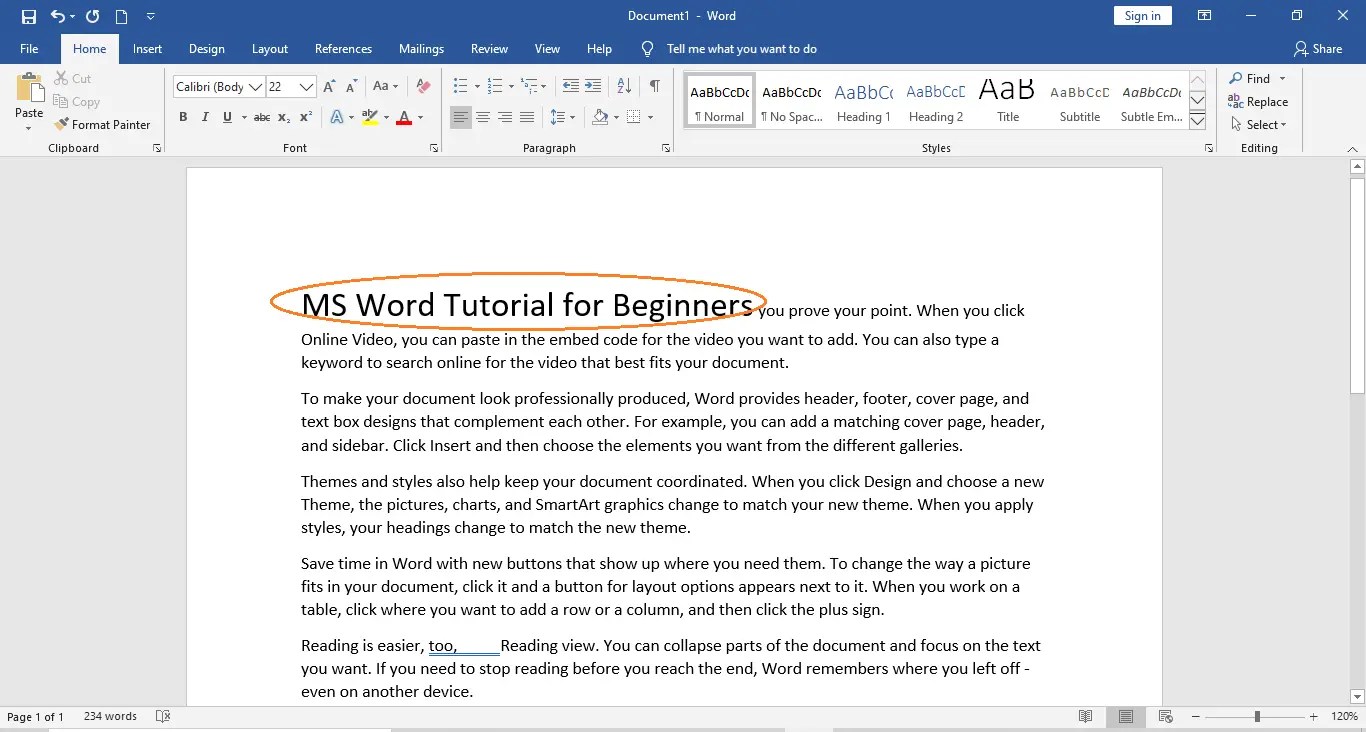Open the Calibri font name dropdown
1366x732 pixels.
[256, 87]
